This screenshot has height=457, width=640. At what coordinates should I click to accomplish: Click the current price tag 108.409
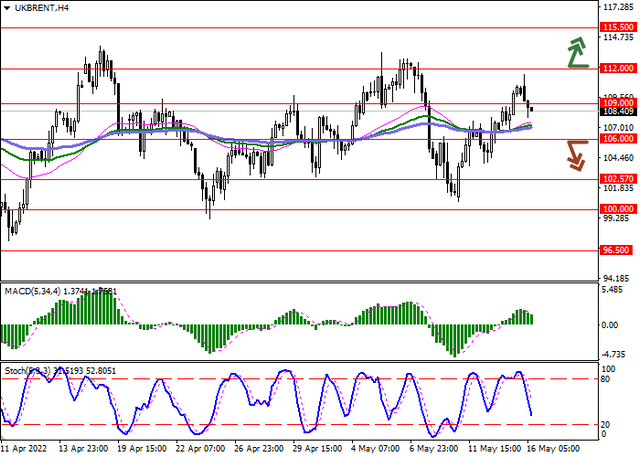[618, 111]
